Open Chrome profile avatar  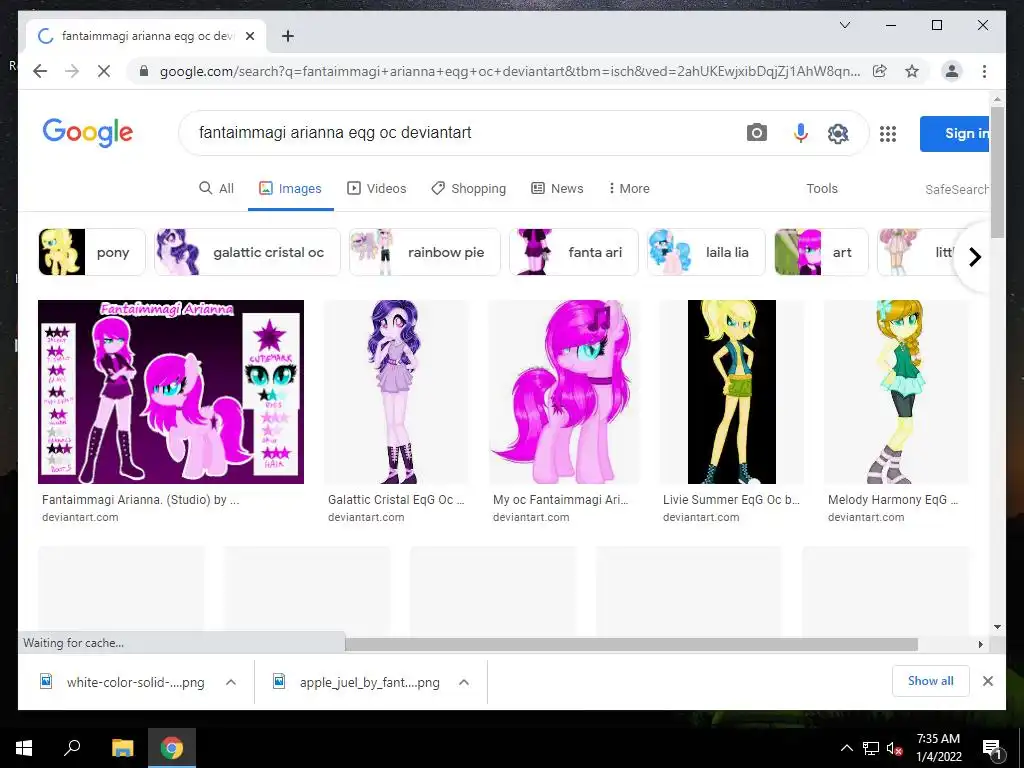[952, 71]
